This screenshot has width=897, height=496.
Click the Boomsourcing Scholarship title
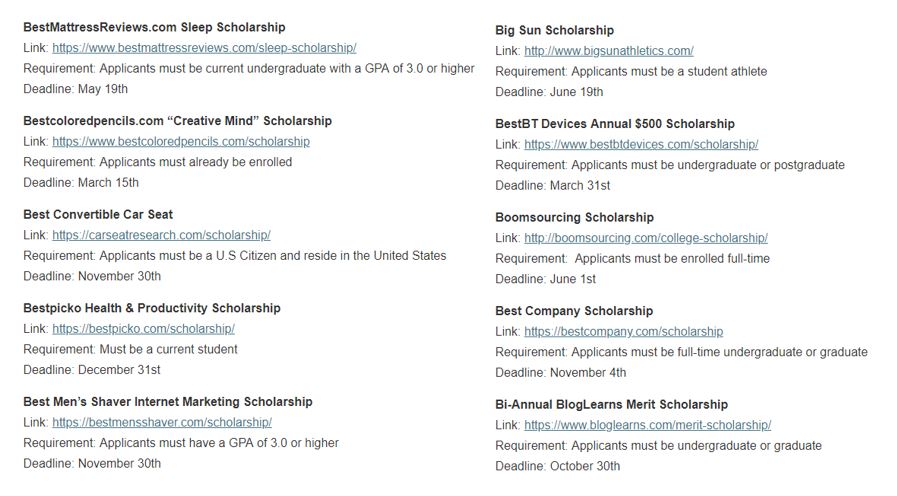coord(574,217)
